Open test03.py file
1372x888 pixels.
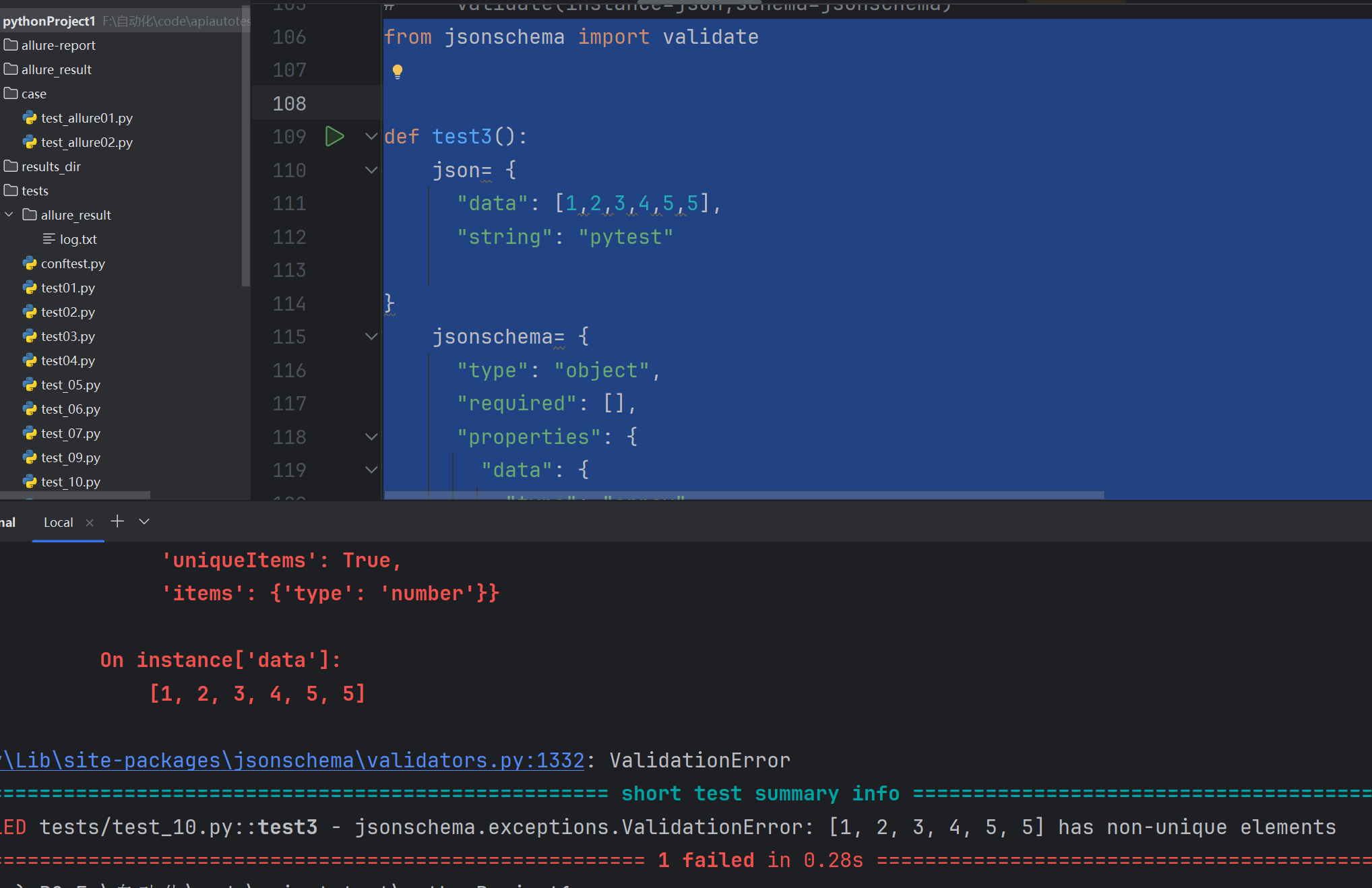pyautogui.click(x=67, y=336)
